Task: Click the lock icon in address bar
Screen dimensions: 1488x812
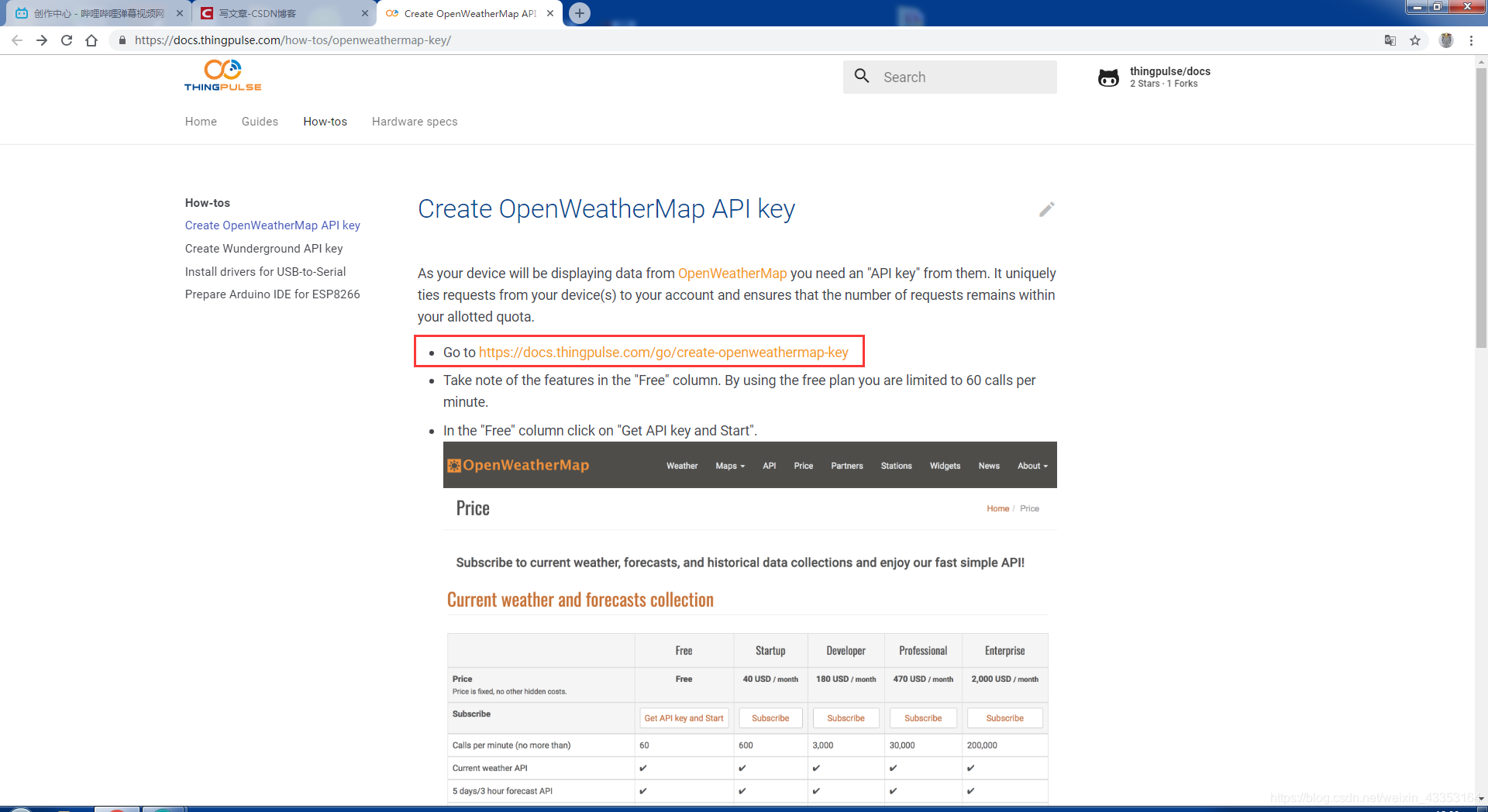Action: coord(122,40)
